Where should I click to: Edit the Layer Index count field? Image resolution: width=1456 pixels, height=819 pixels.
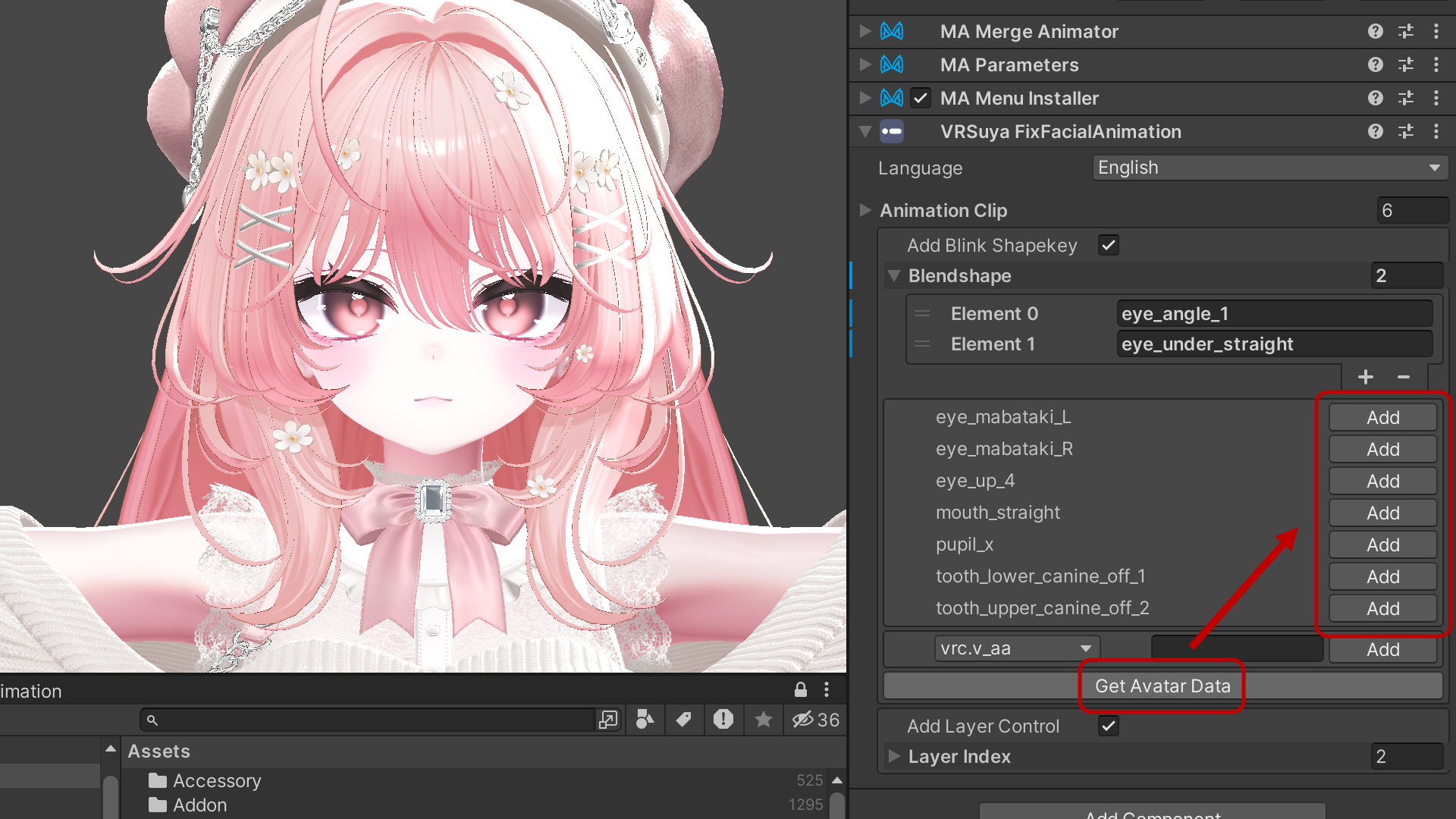click(1407, 756)
